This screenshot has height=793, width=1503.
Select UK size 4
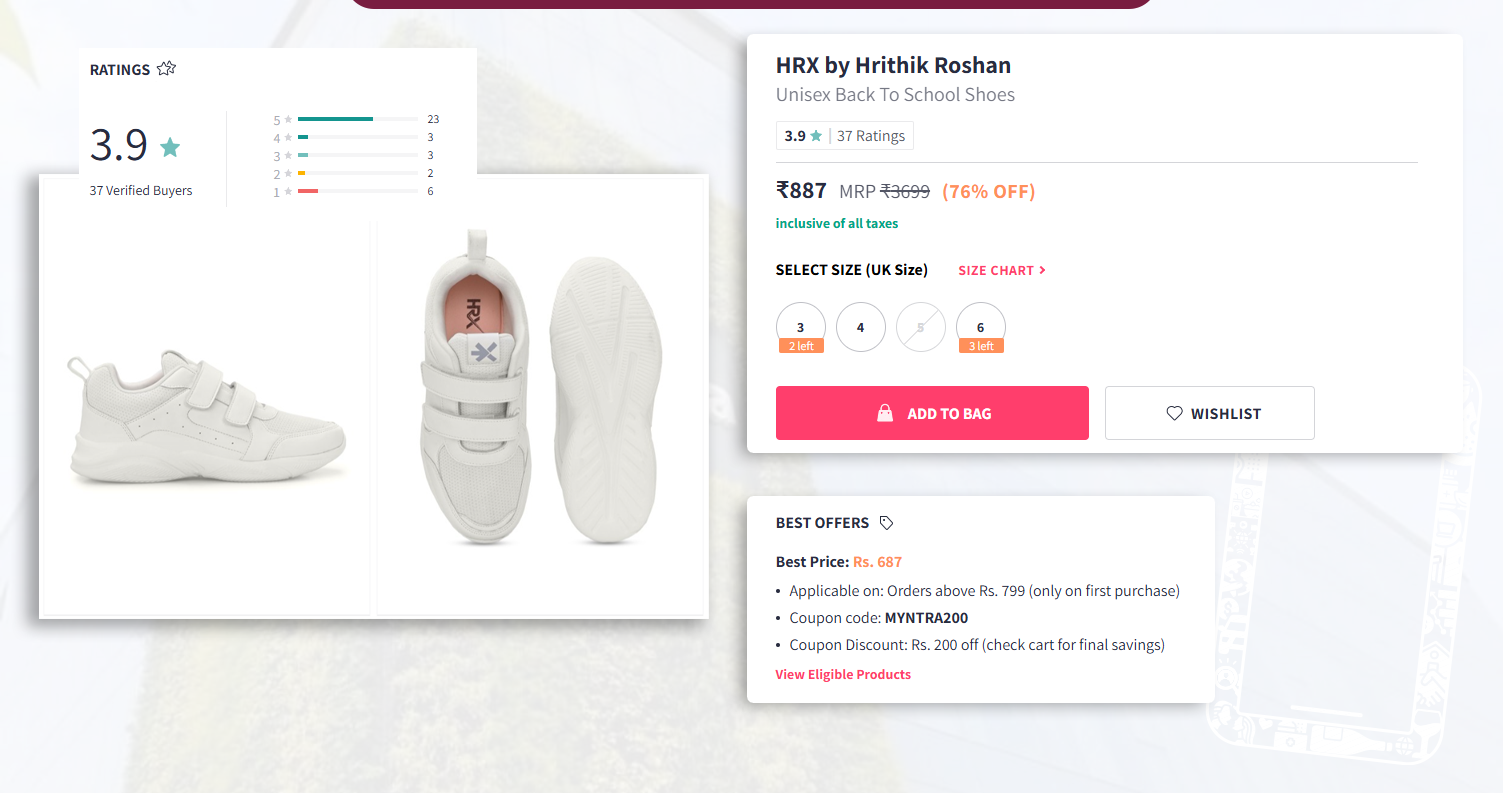[x=860, y=326]
